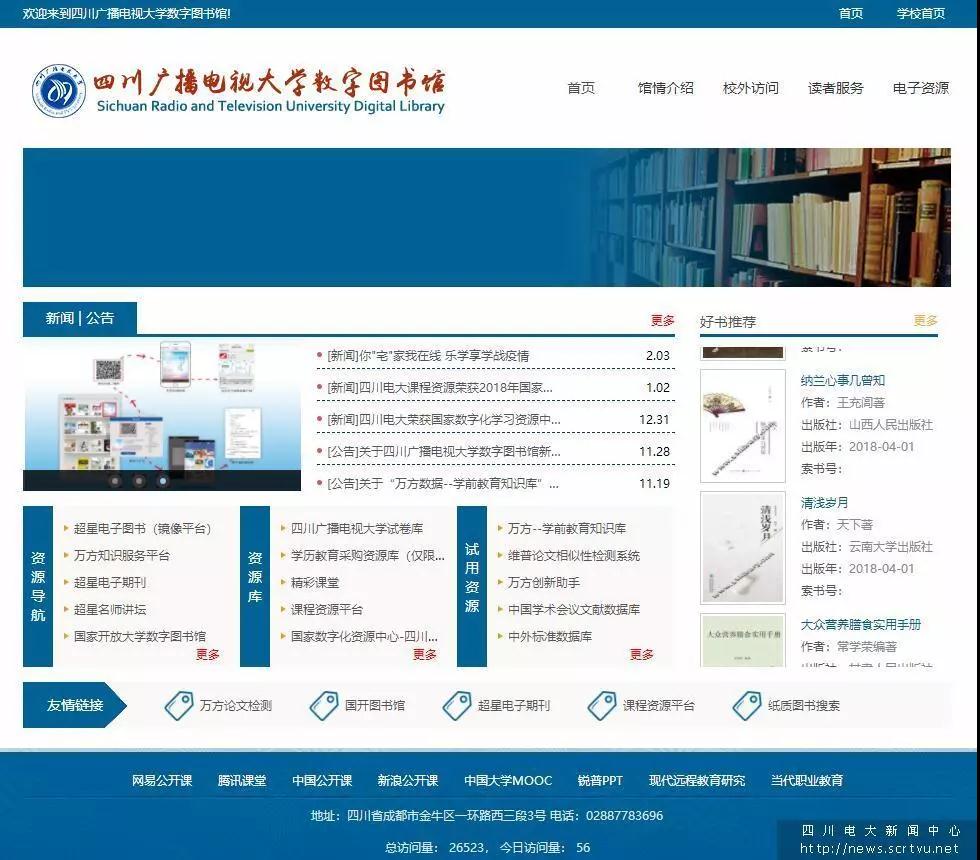The image size is (980, 860).
Task: Click the 学校首页 link at top
Action: click(x=920, y=13)
